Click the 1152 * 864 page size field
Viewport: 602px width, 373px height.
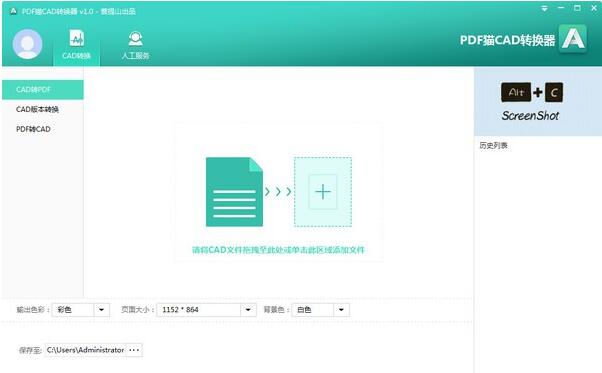point(199,310)
